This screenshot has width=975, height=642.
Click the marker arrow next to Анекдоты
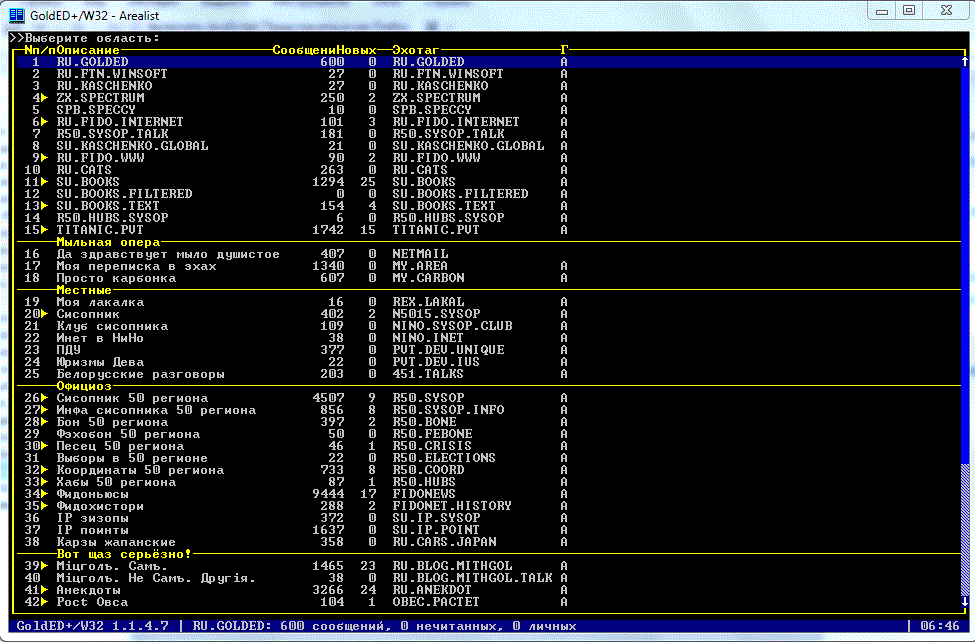(44, 590)
